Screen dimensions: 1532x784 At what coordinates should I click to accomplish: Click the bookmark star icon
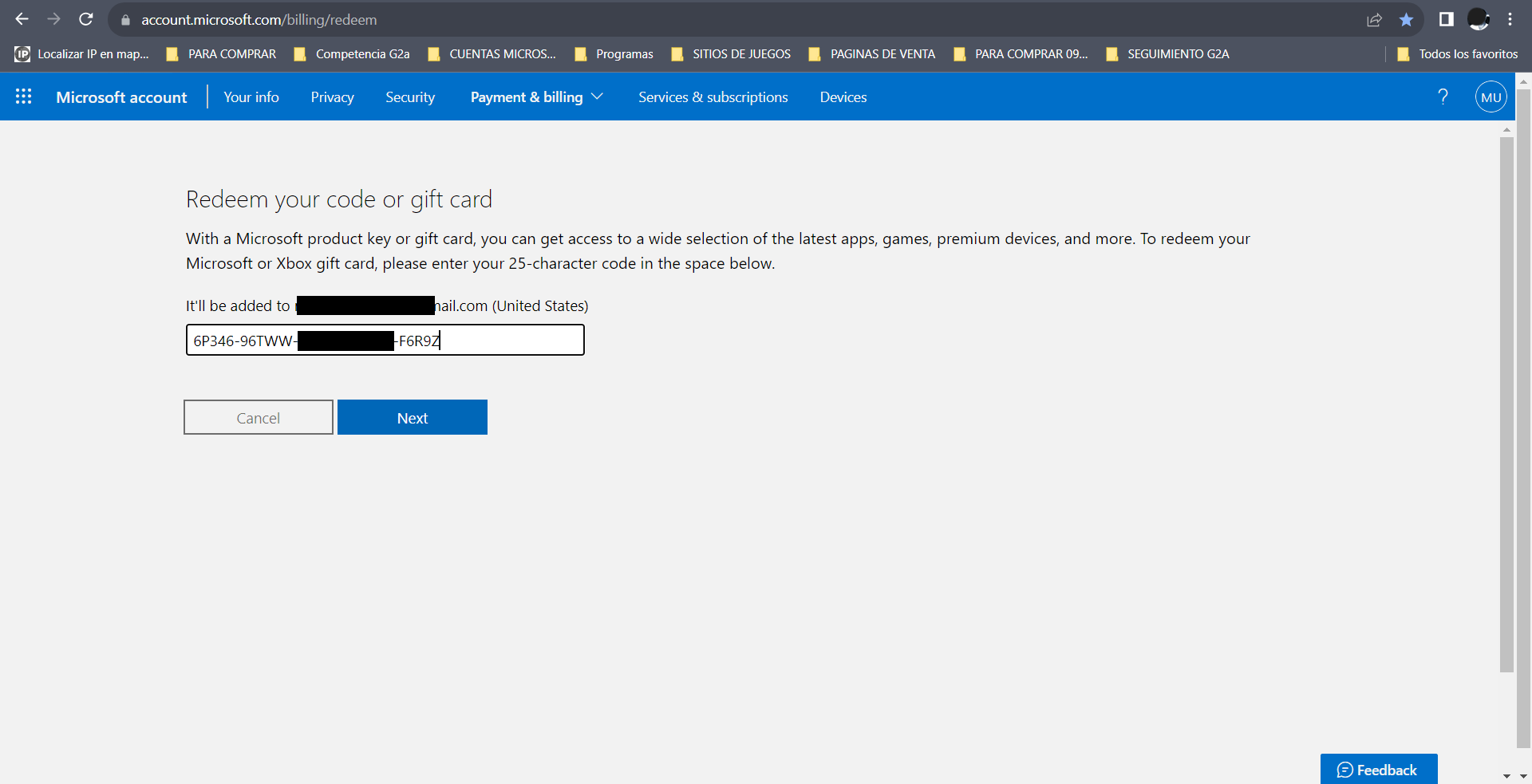pos(1406,20)
